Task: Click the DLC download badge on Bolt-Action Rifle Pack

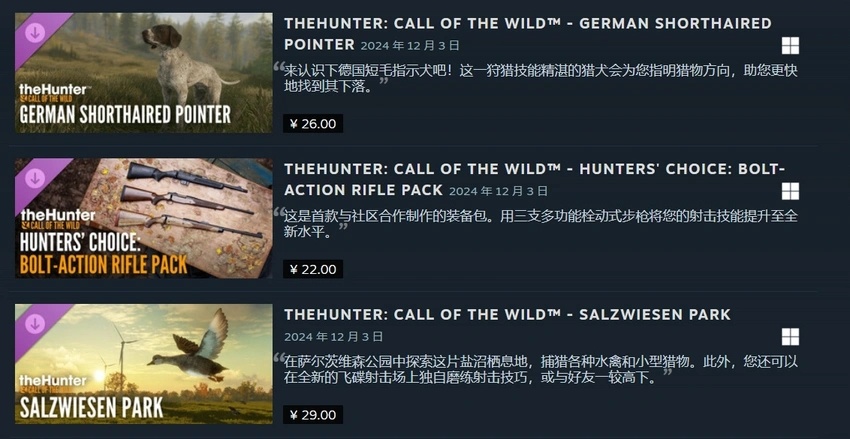Action: tap(35, 178)
